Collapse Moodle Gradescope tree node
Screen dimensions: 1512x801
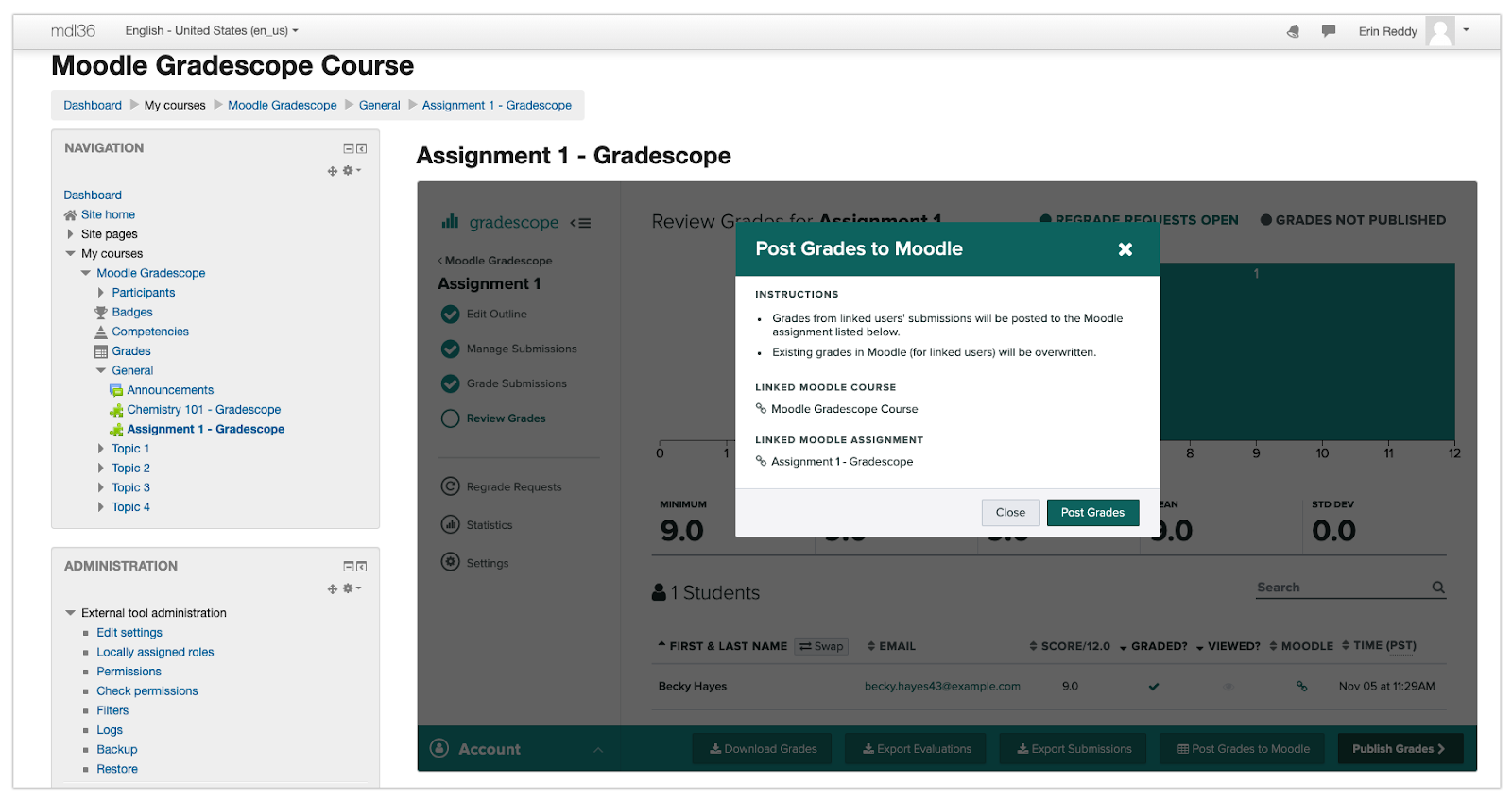86,274
